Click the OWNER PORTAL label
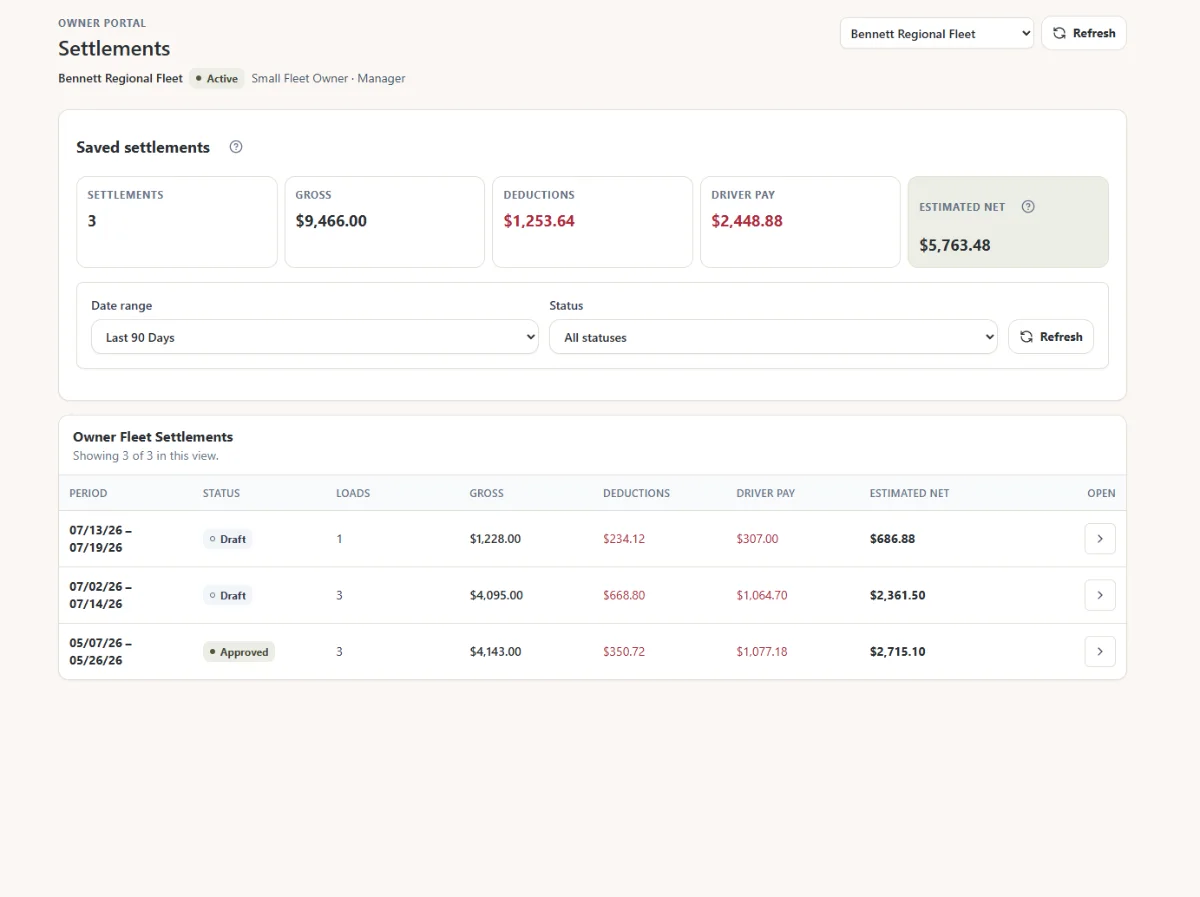Image resolution: width=1200 pixels, height=897 pixels. click(x=102, y=23)
